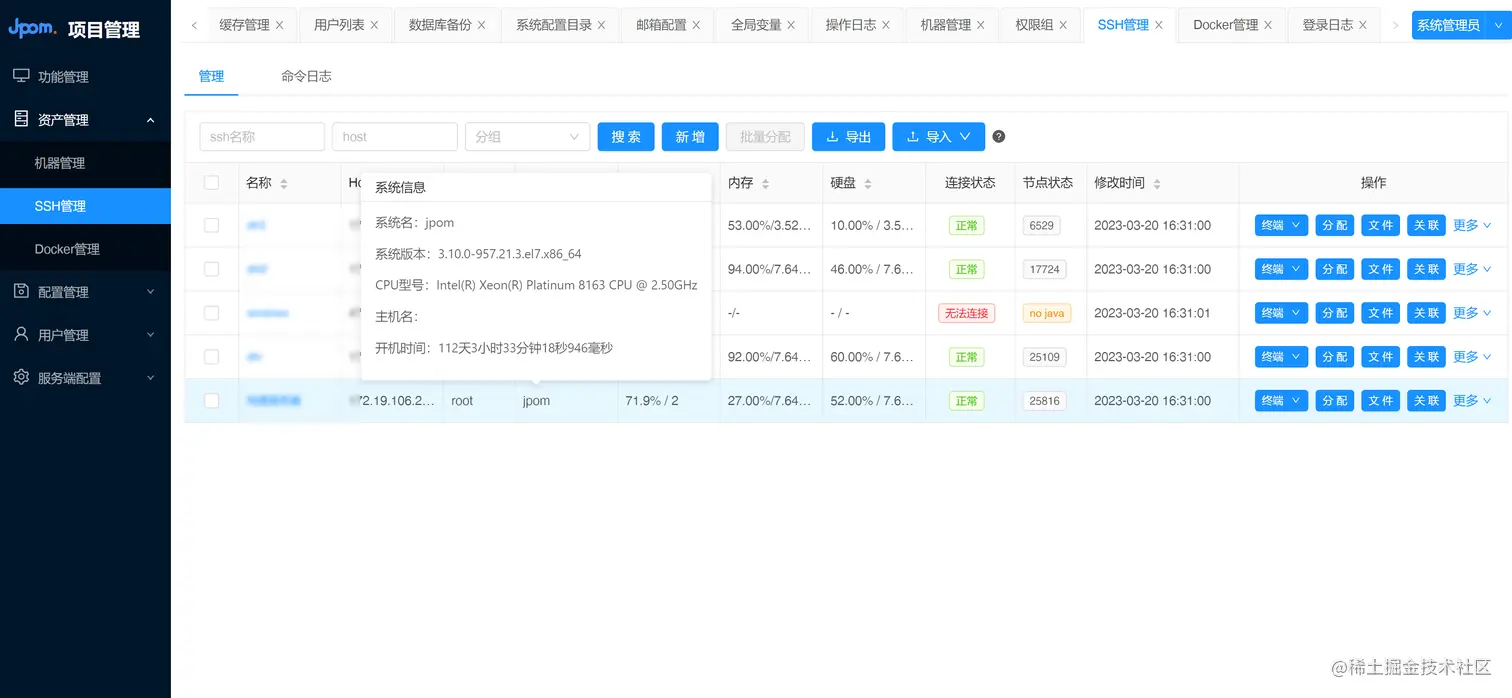Viewport: 1512px width, 698px height.
Task: Click the 用户管理 person icon
Action: (x=22, y=335)
